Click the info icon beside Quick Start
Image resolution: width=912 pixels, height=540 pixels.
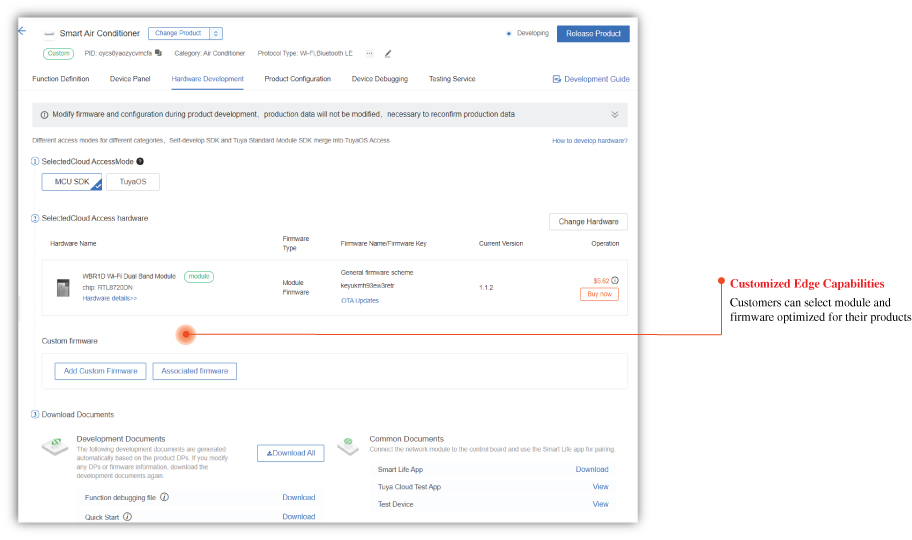[127, 517]
